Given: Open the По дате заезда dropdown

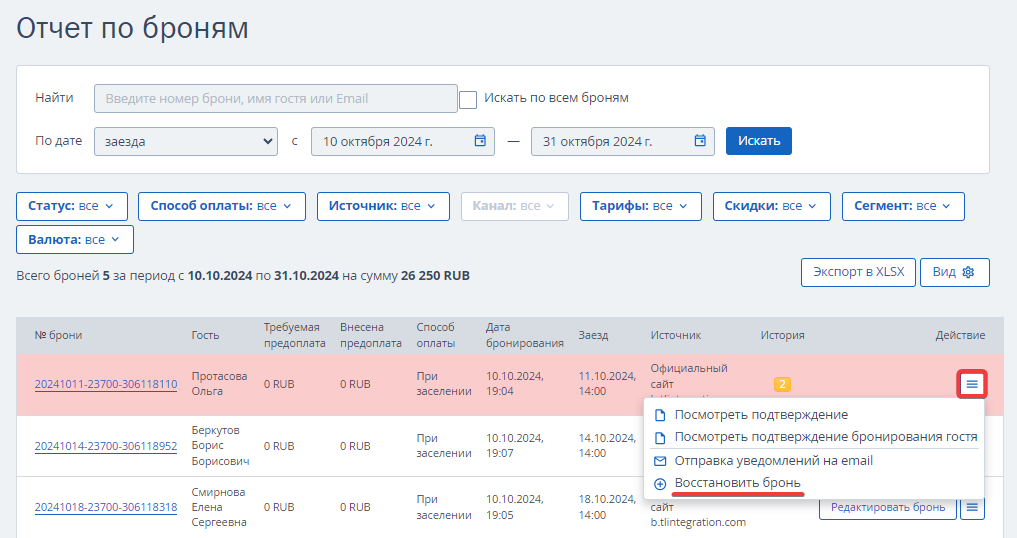Looking at the screenshot, I should pos(185,141).
